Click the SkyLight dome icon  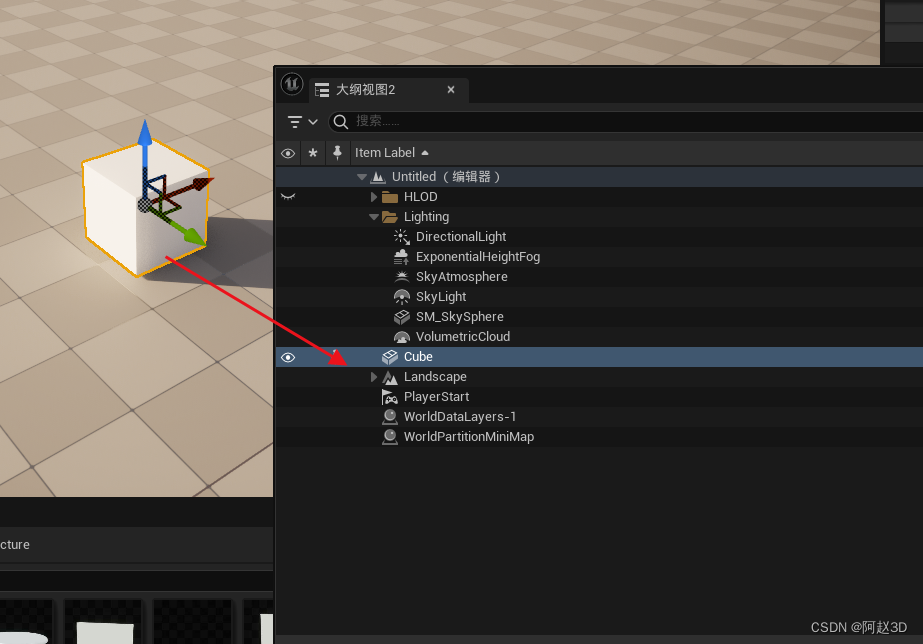(x=401, y=297)
